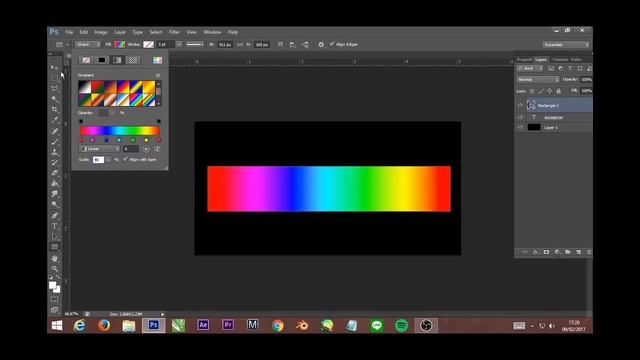Open the gear settings in options bar
This screenshot has height=360, width=640.
pos(321,44)
